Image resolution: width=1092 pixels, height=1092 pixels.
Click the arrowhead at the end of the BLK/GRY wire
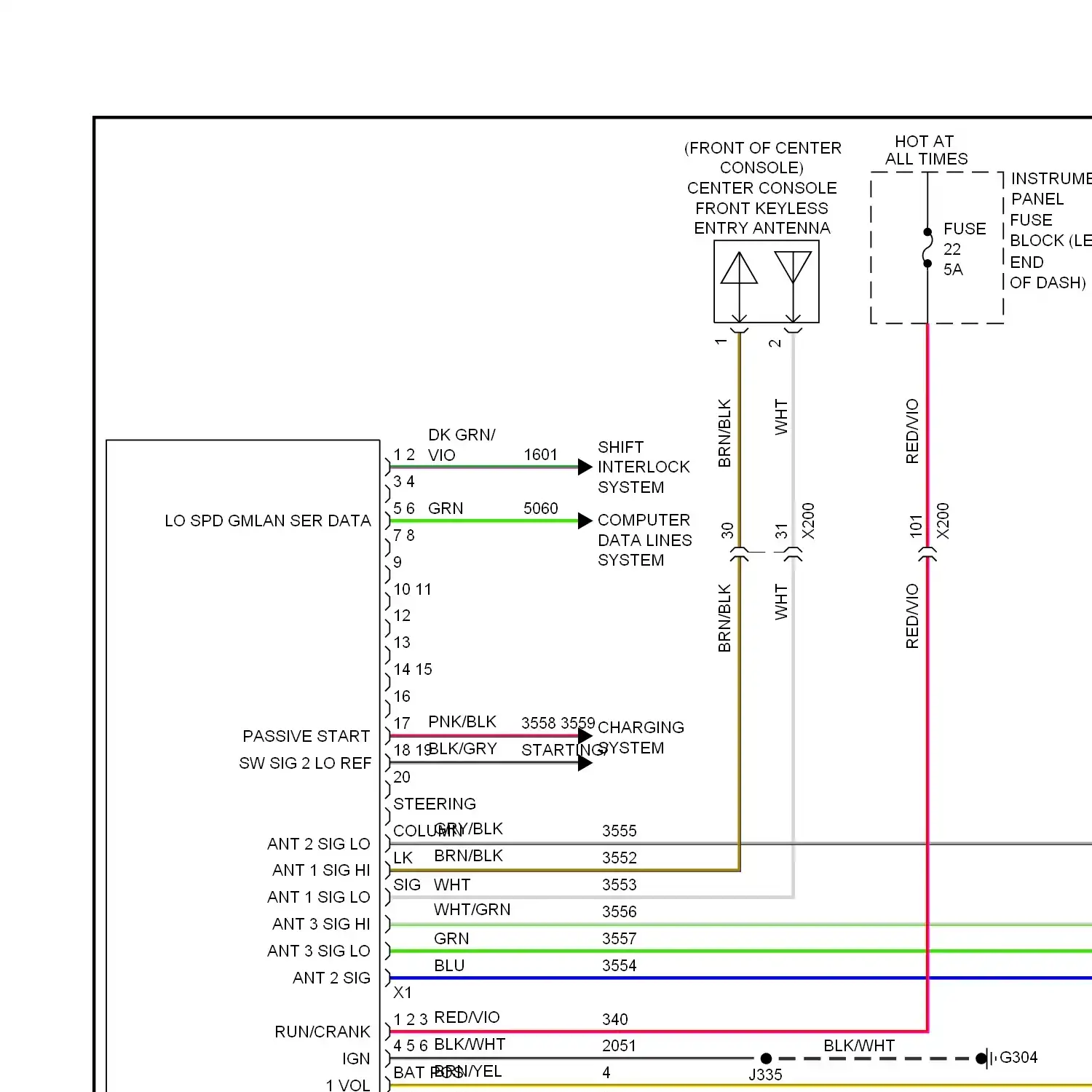click(x=585, y=763)
